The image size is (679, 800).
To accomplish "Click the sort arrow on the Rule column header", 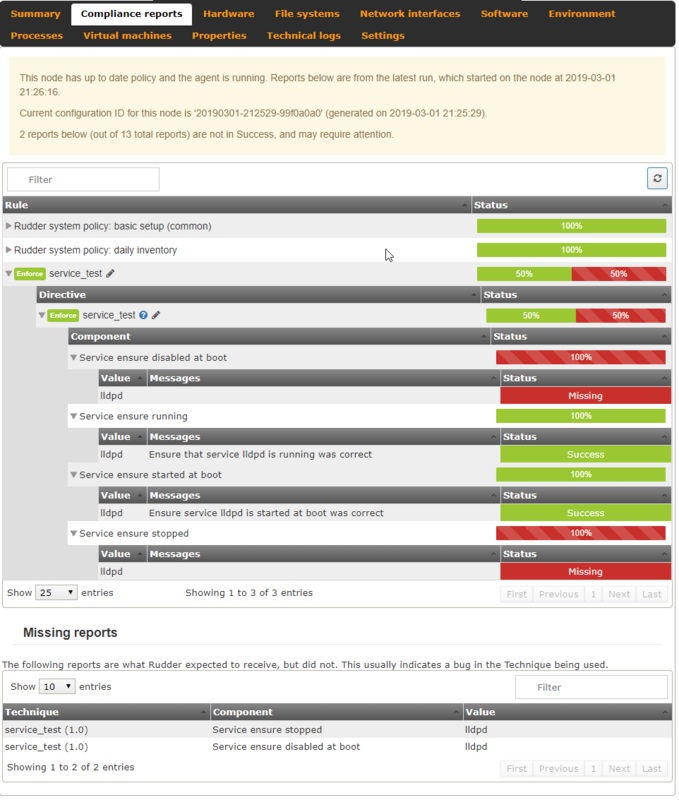I will pos(466,206).
